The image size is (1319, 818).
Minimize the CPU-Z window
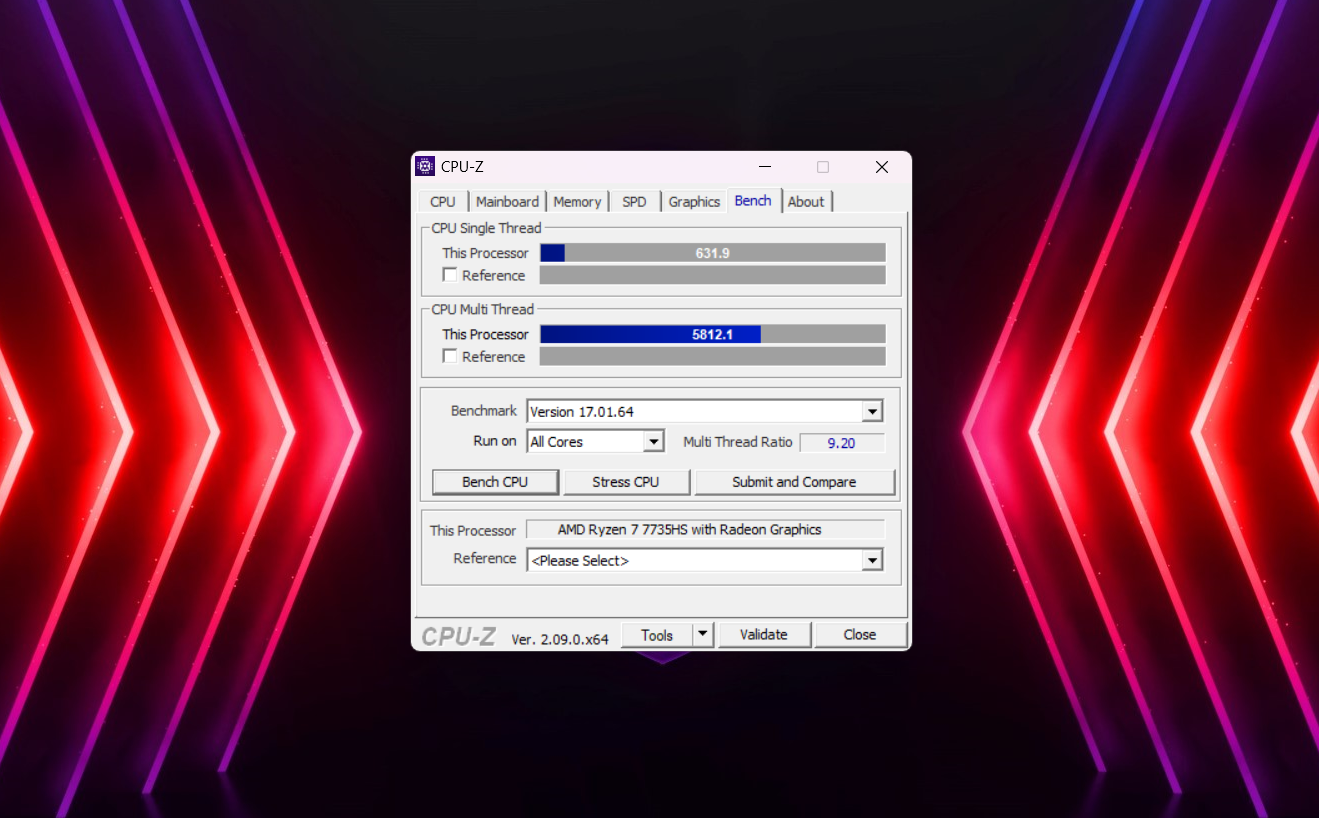765,167
